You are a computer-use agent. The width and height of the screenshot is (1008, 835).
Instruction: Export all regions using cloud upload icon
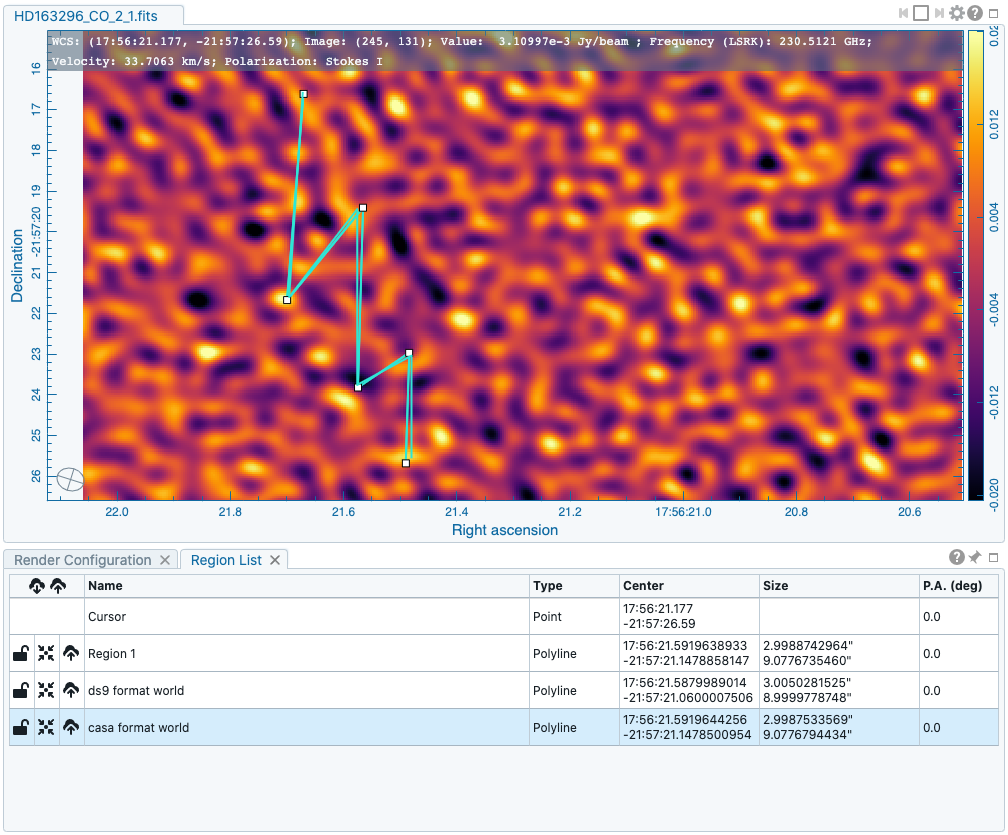coord(58,586)
